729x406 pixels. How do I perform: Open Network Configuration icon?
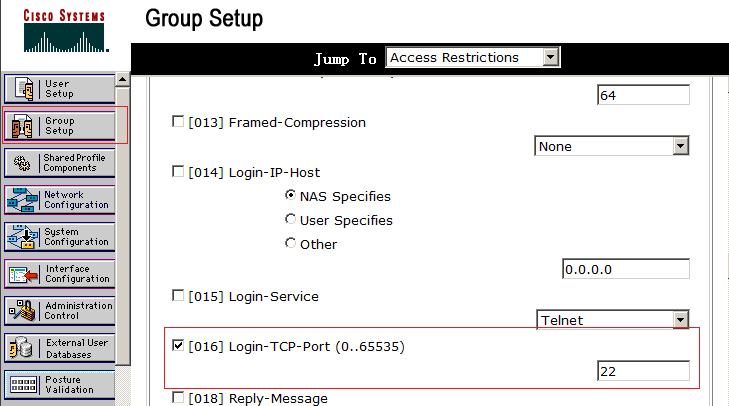pyautogui.click(x=22, y=200)
